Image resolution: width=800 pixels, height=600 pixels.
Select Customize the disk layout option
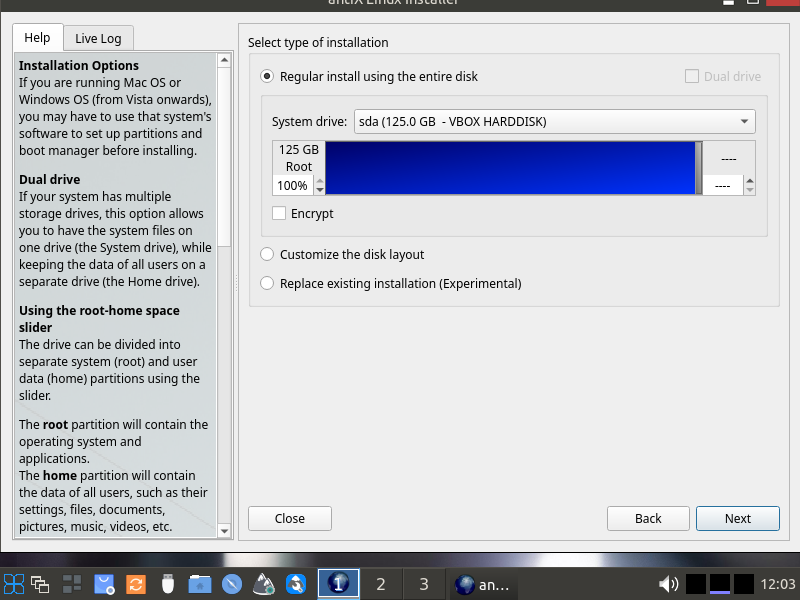267,254
